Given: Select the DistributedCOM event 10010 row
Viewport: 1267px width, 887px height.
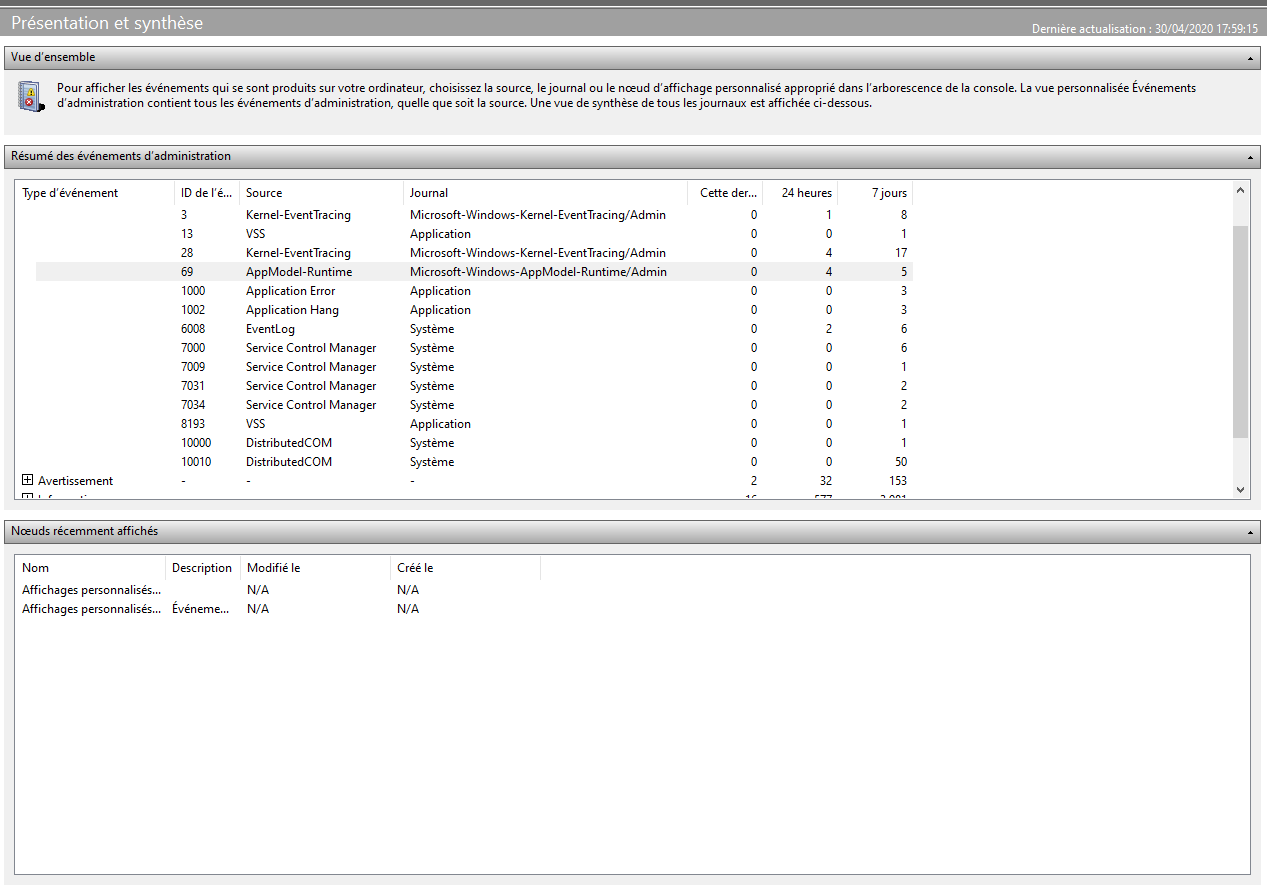Looking at the screenshot, I should [x=474, y=462].
